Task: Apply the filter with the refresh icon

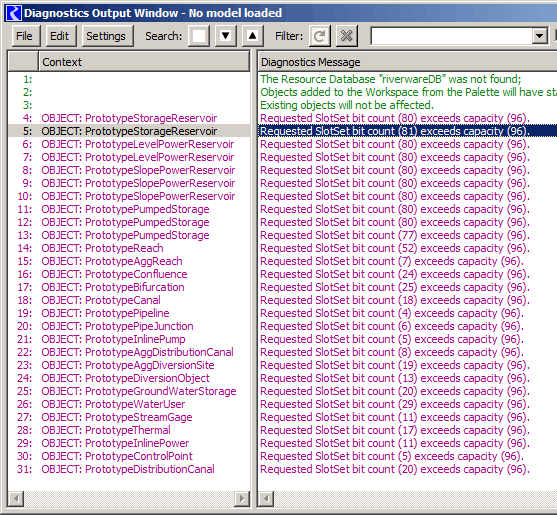Action: (320, 36)
